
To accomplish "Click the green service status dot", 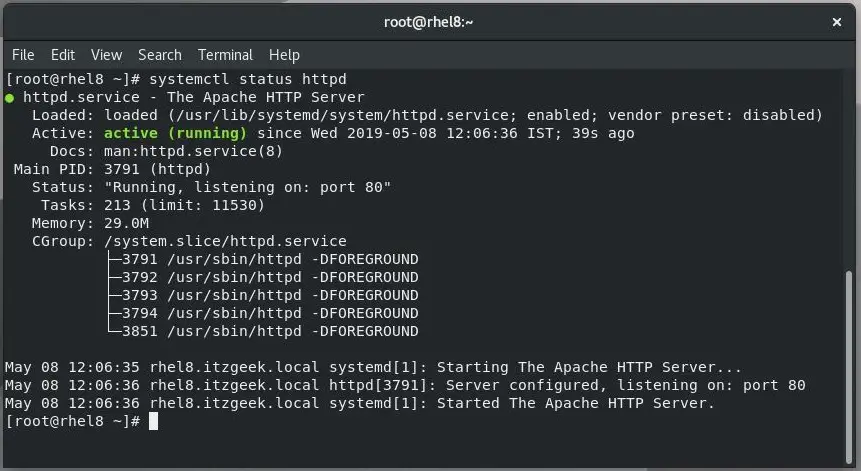I will (x=9, y=98).
